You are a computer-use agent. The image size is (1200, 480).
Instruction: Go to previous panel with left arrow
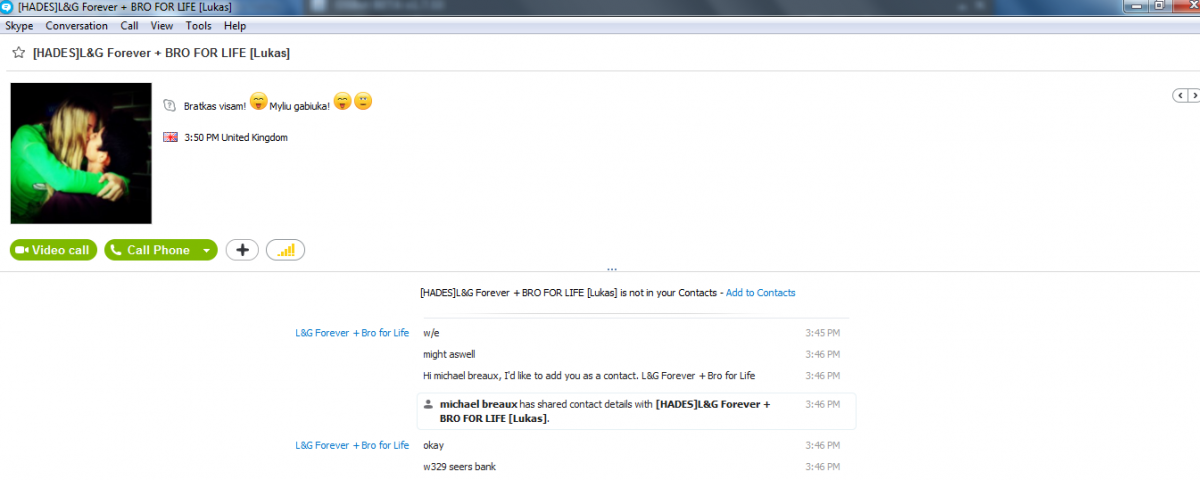[1180, 95]
